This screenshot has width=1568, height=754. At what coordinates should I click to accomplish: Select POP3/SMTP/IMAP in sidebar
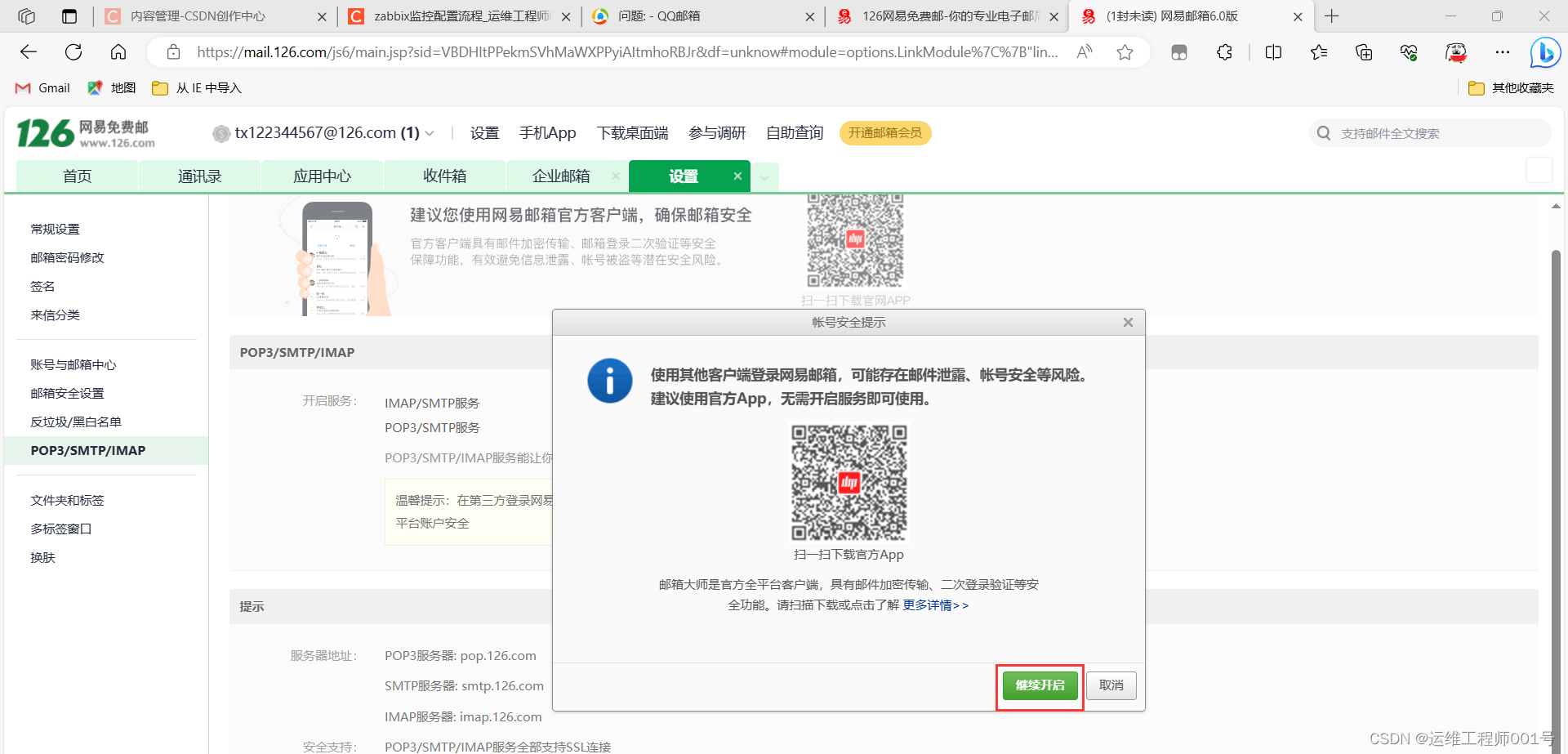coord(106,450)
